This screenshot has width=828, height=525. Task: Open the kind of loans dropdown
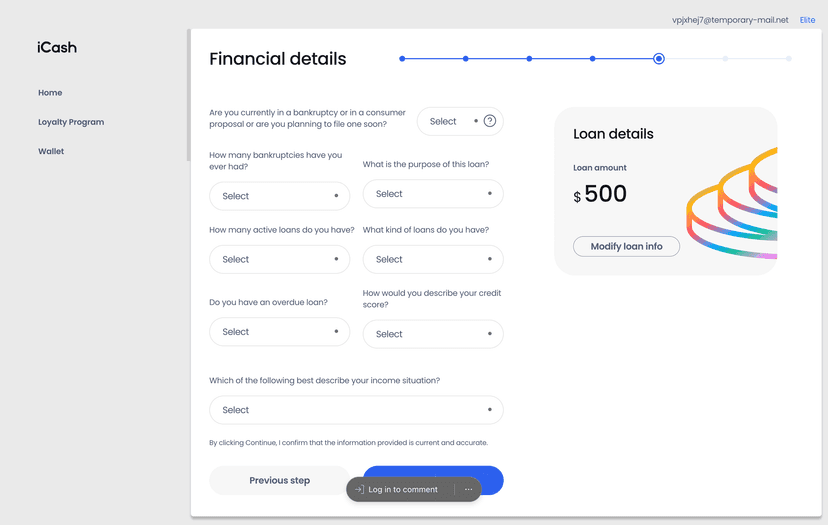[x=433, y=259]
